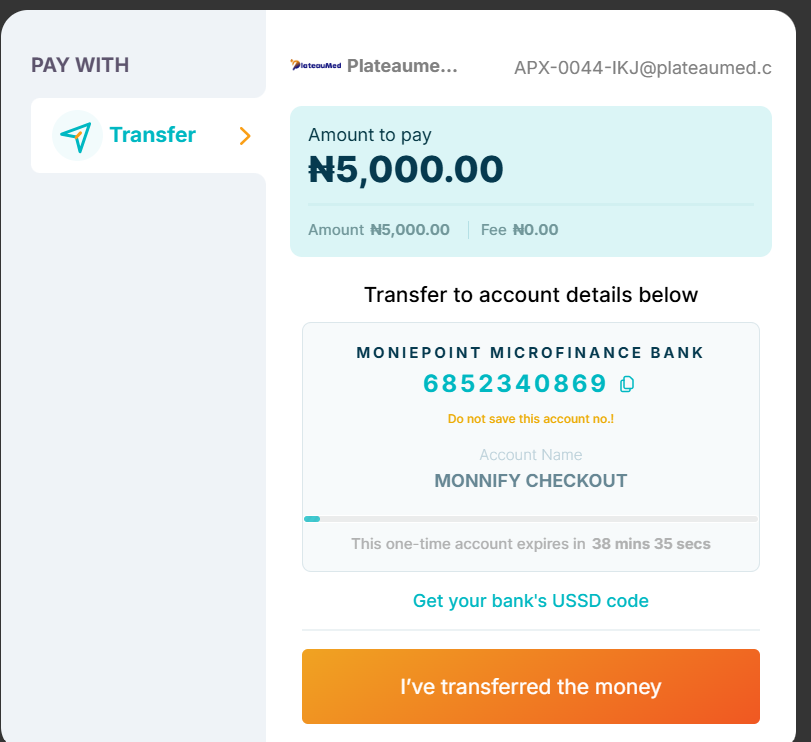Click "I've transferred the money" button
This screenshot has height=742, width=811.
[x=531, y=686]
